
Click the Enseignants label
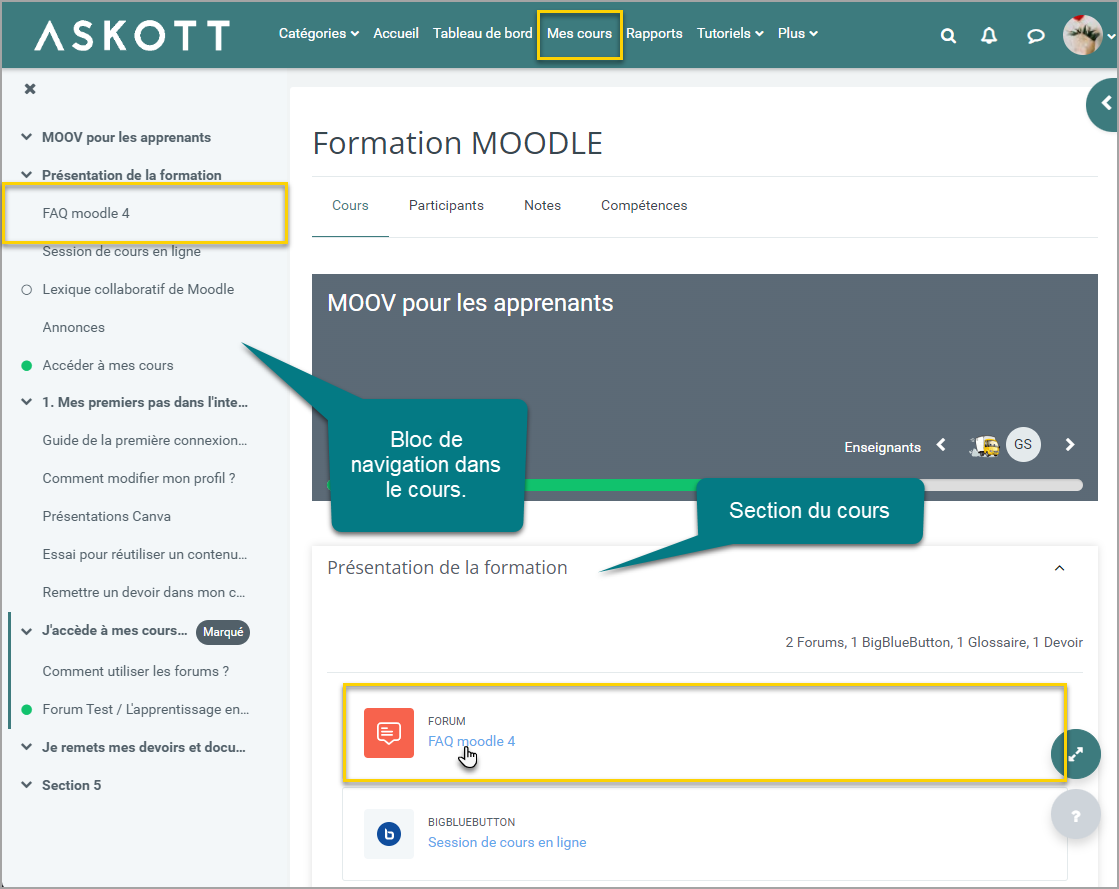click(x=883, y=447)
